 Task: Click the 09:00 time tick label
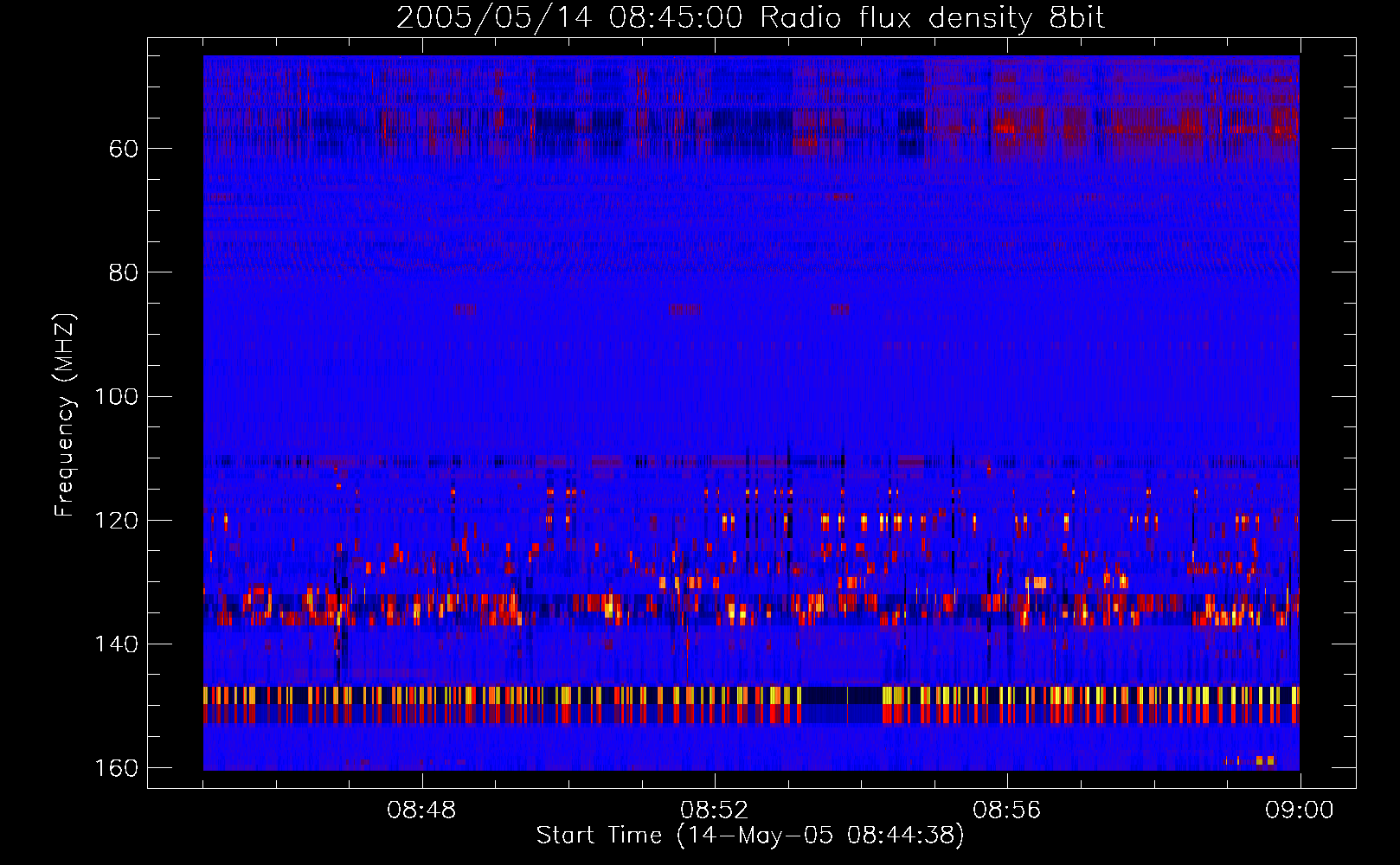click(1300, 811)
